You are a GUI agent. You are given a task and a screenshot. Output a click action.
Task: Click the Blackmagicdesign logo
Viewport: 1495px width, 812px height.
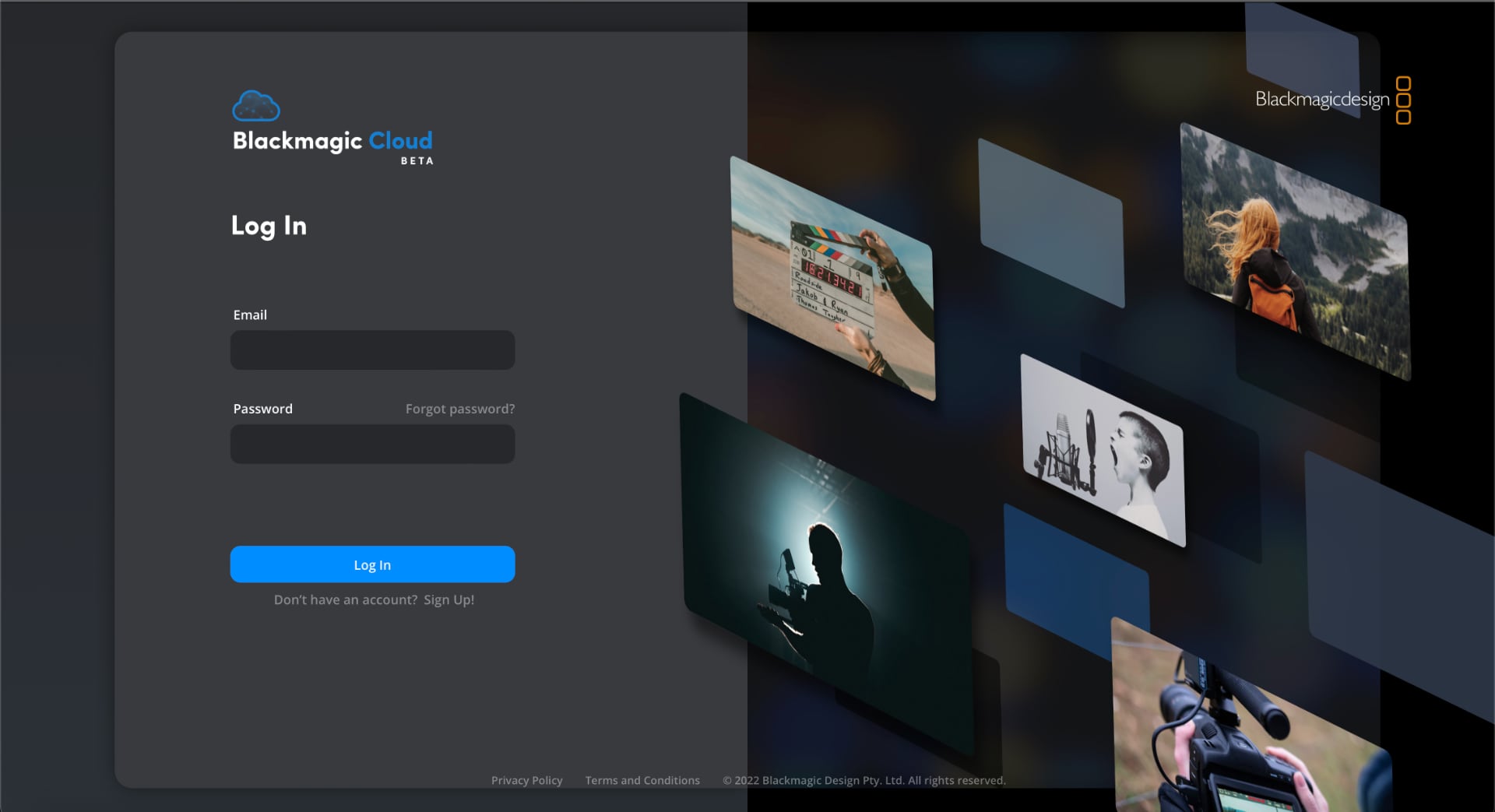[1333, 100]
